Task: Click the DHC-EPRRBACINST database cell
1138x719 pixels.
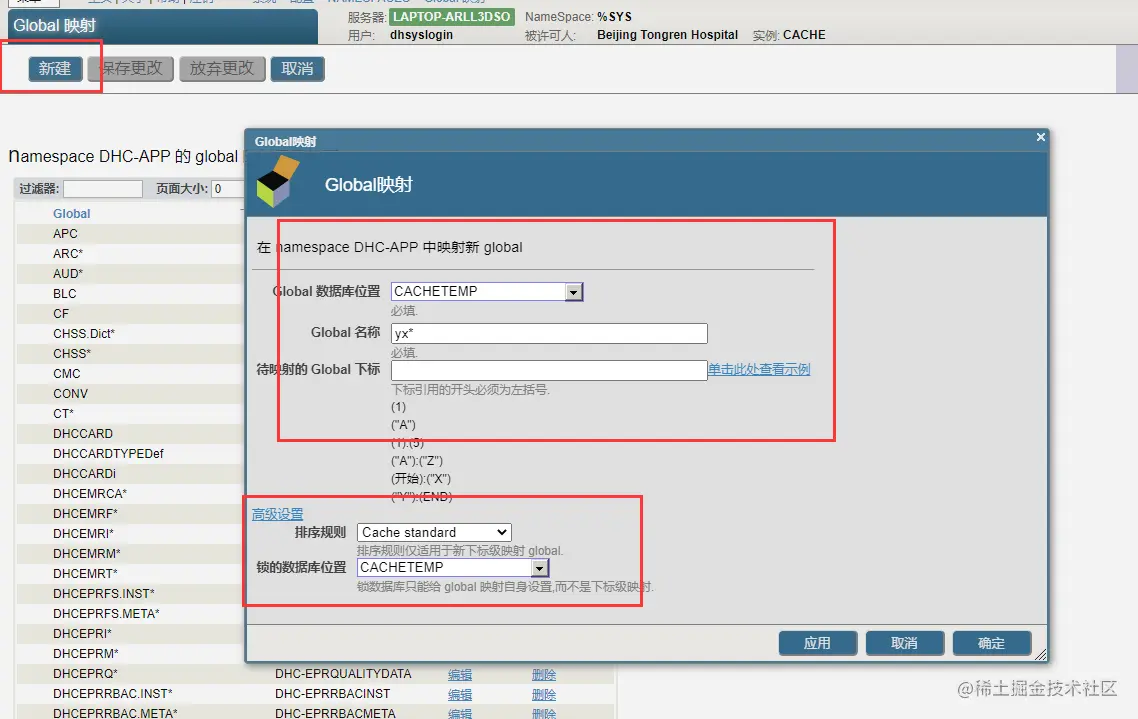Action: pos(332,694)
